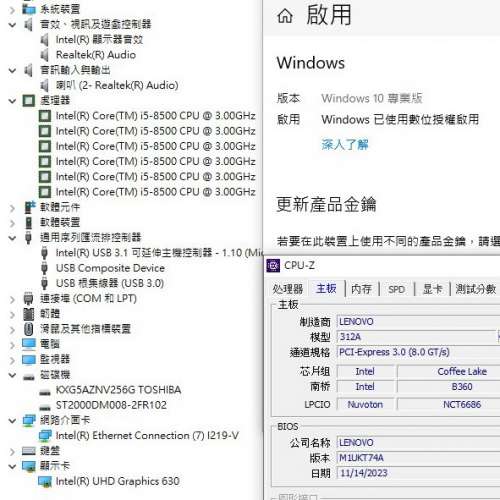The width and height of the screenshot is (500, 500).
Task: Open the 显卡 tab in CPU-Z
Action: [x=432, y=289]
